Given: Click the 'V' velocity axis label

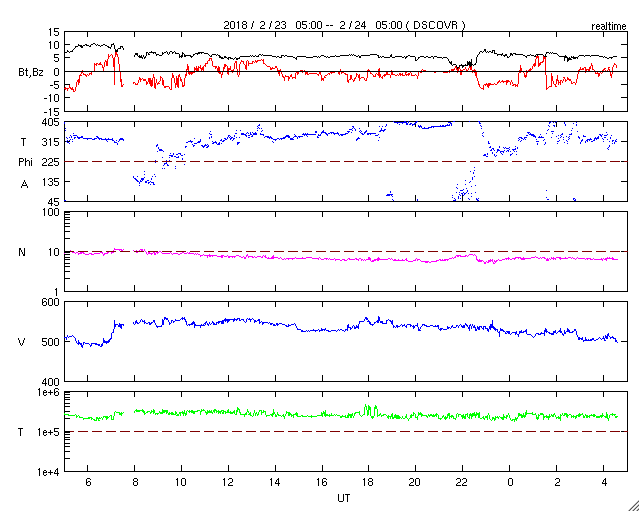Looking at the screenshot, I should [x=22, y=342].
